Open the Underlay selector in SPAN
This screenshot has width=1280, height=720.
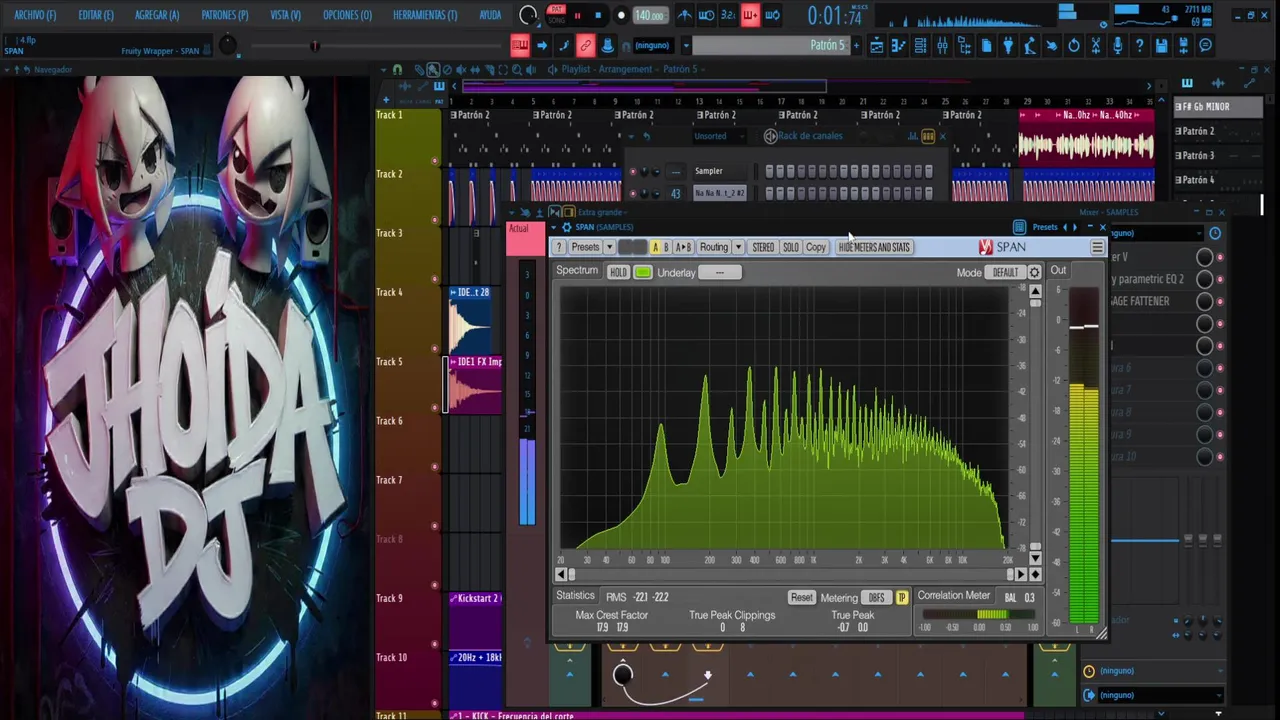719,272
